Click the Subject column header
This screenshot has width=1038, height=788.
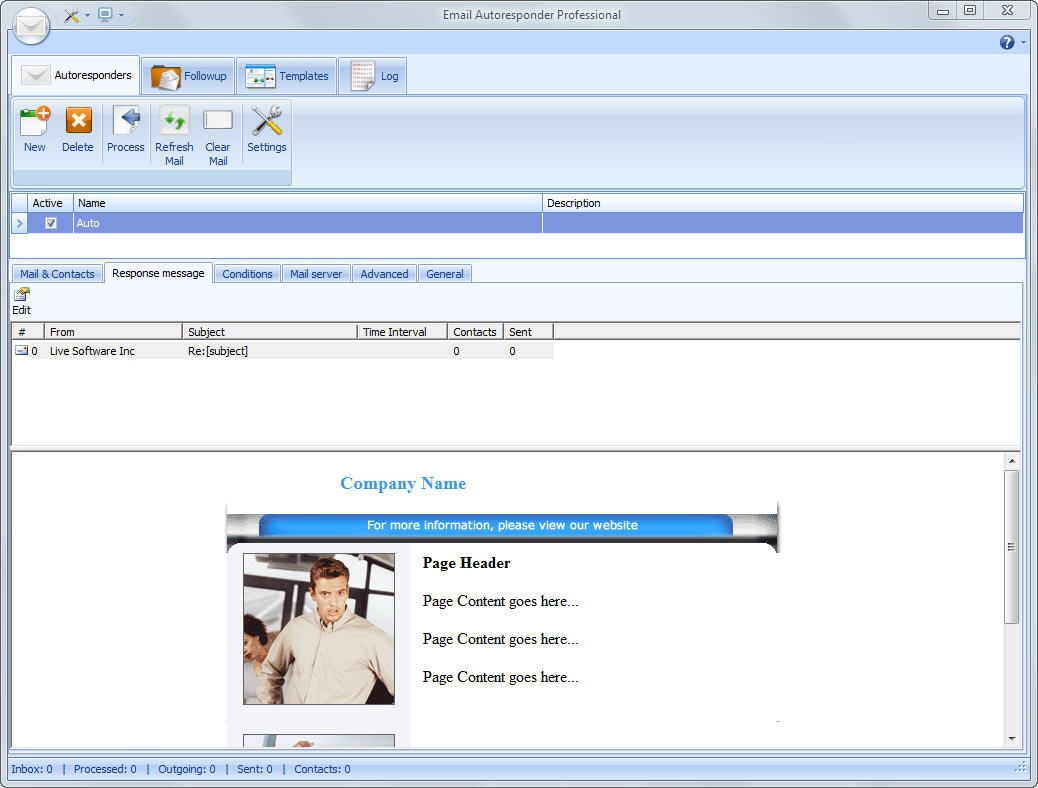point(269,332)
